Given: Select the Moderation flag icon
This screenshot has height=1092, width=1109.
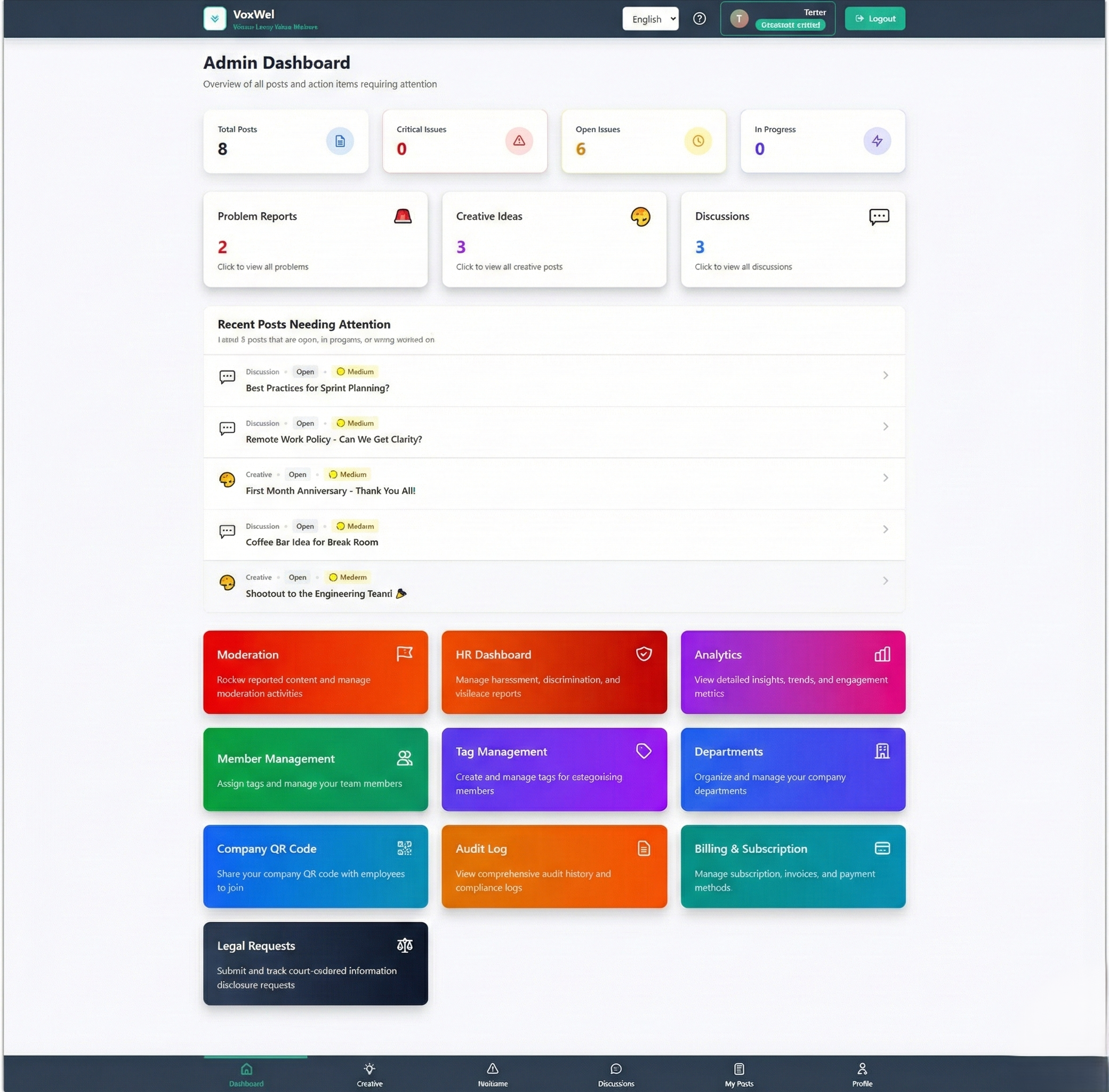Looking at the screenshot, I should click(405, 654).
